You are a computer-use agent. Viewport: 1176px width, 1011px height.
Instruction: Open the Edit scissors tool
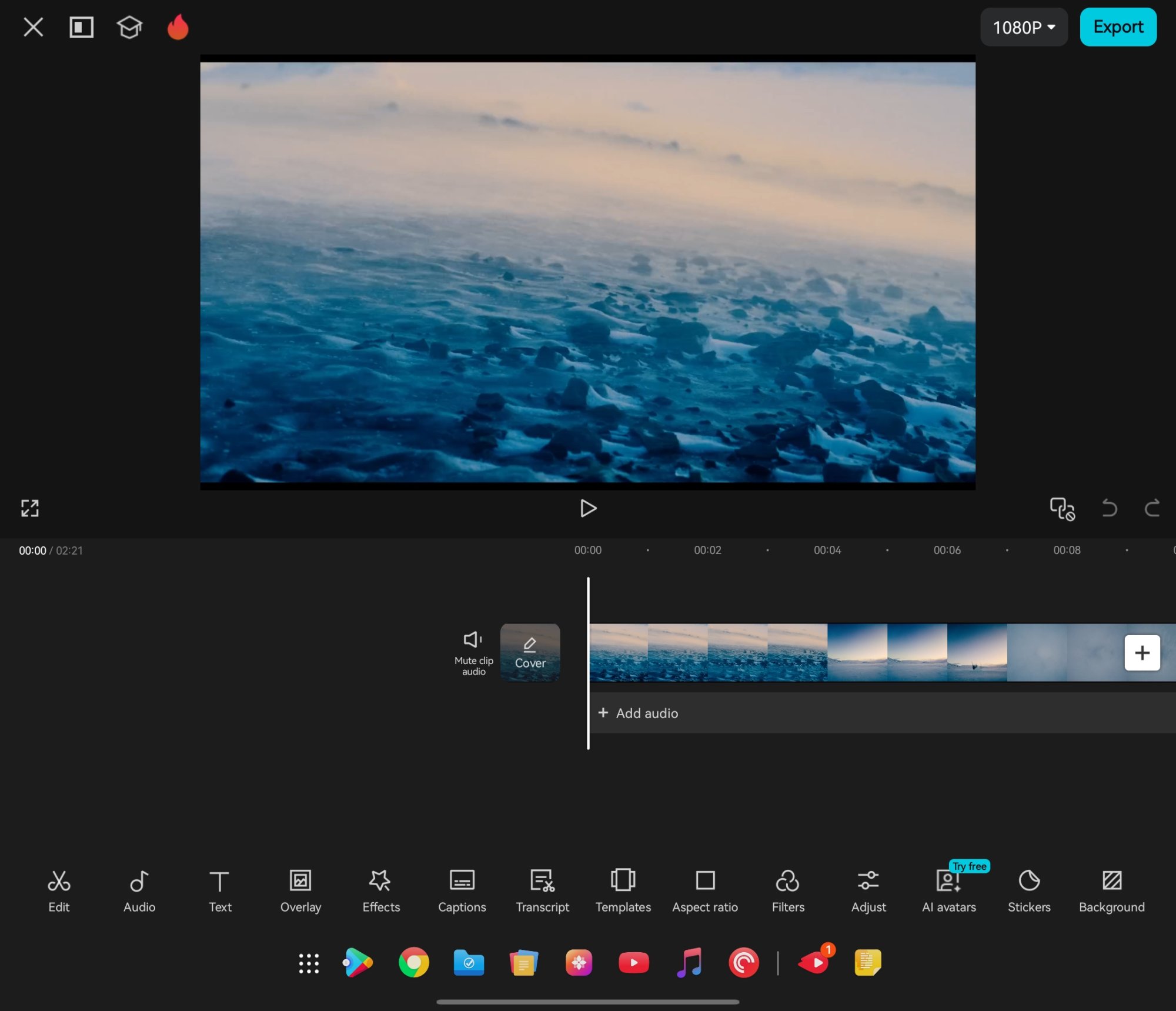click(x=59, y=890)
